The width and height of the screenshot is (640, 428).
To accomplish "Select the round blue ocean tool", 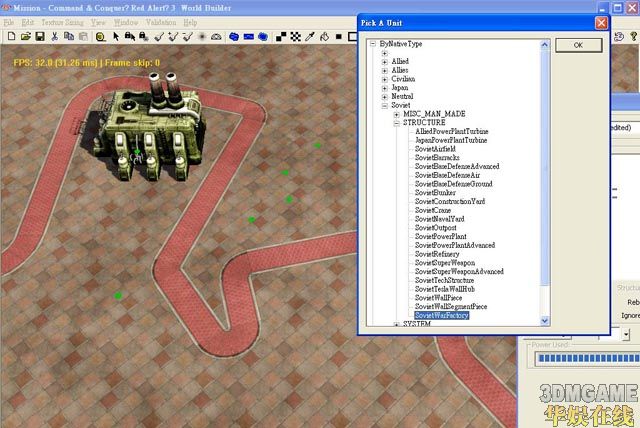I will tap(263, 37).
